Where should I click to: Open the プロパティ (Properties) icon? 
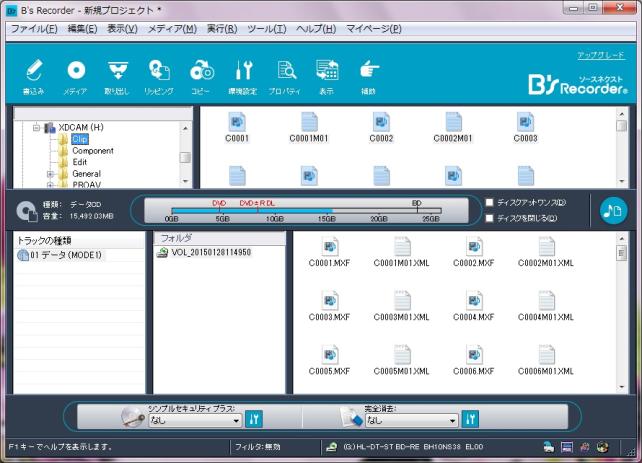(x=285, y=77)
